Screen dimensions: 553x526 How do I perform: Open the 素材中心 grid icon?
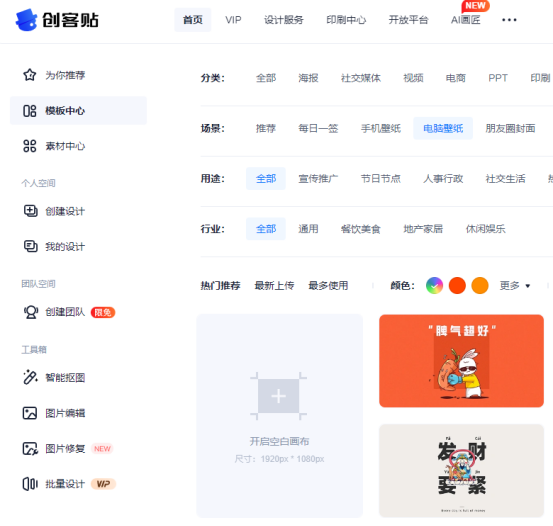(x=30, y=146)
